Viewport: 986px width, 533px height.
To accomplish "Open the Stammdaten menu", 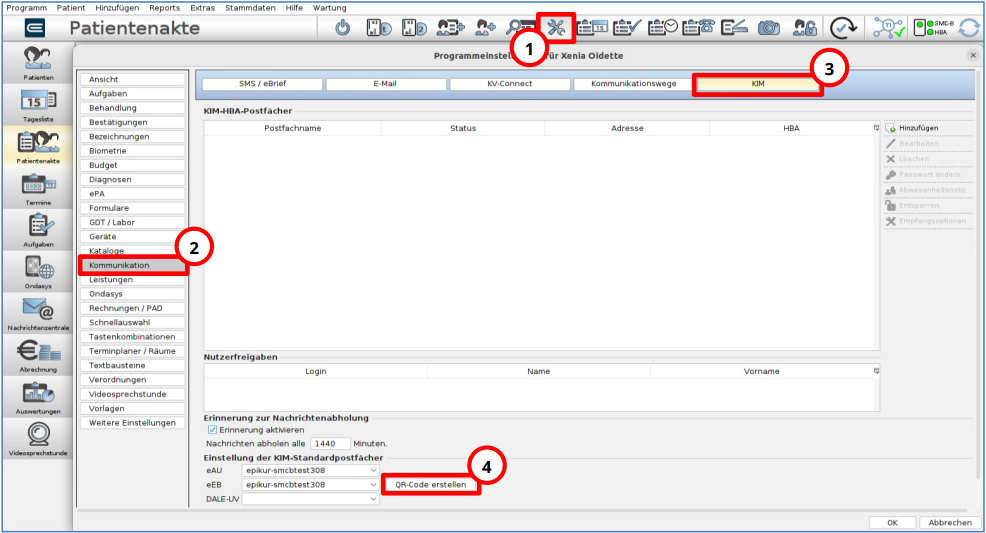I will click(x=250, y=8).
